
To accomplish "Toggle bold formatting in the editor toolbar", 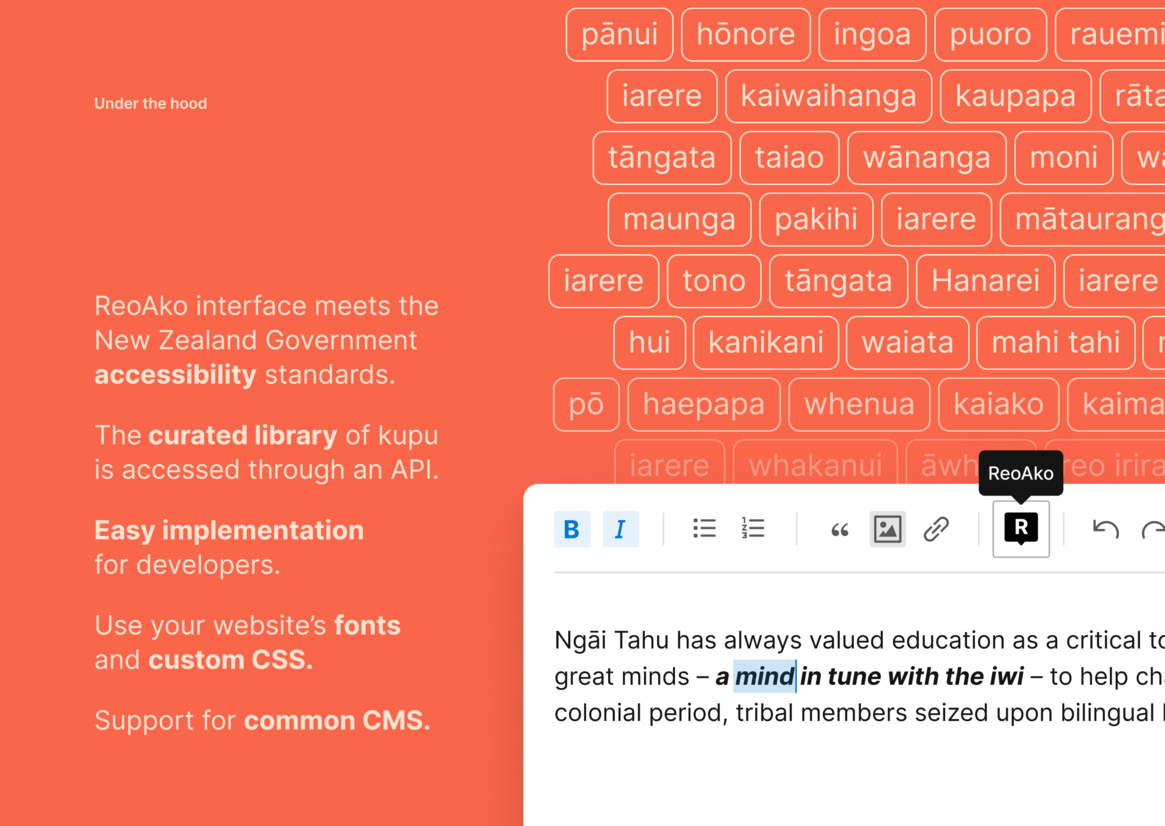I will pos(571,529).
